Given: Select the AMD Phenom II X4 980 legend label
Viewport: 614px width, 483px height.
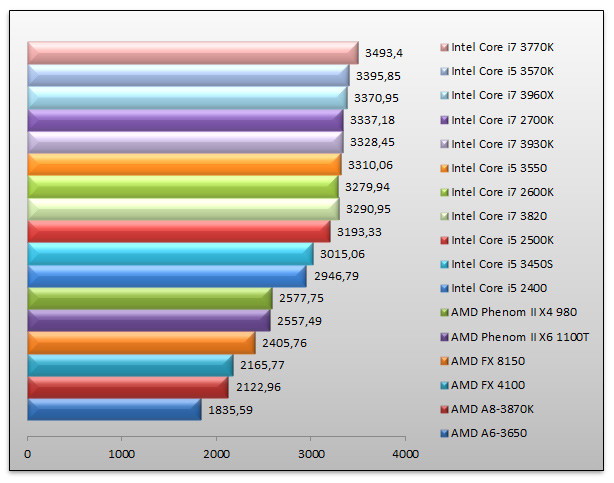Looking at the screenshot, I should [x=514, y=312].
